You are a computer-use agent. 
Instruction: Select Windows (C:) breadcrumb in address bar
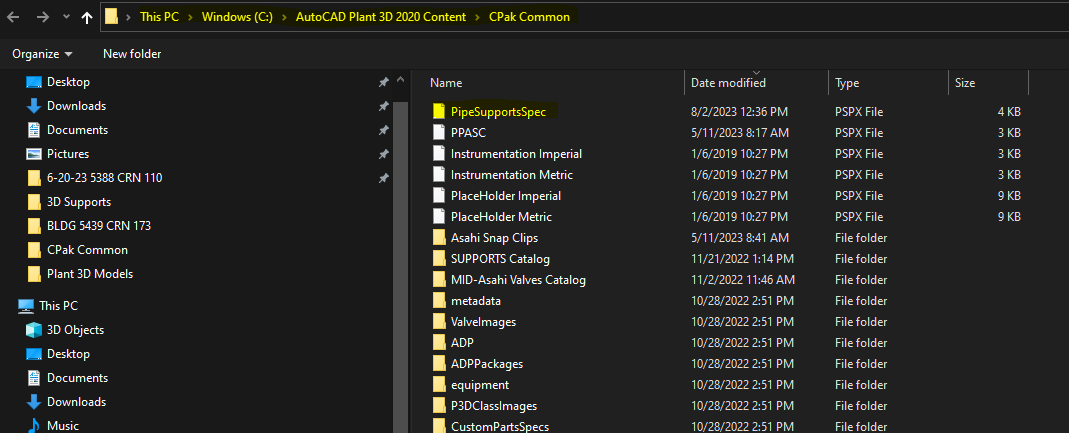pos(237,17)
